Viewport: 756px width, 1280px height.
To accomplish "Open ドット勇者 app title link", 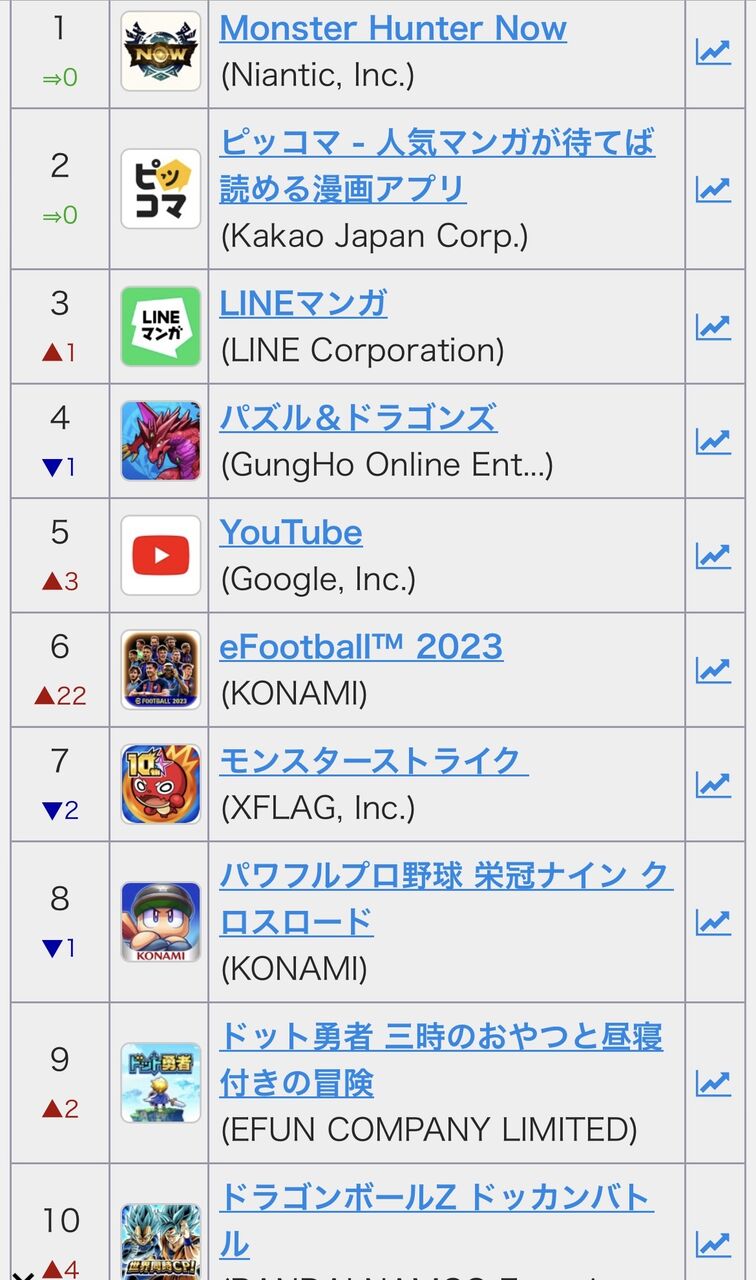I will [x=441, y=1059].
